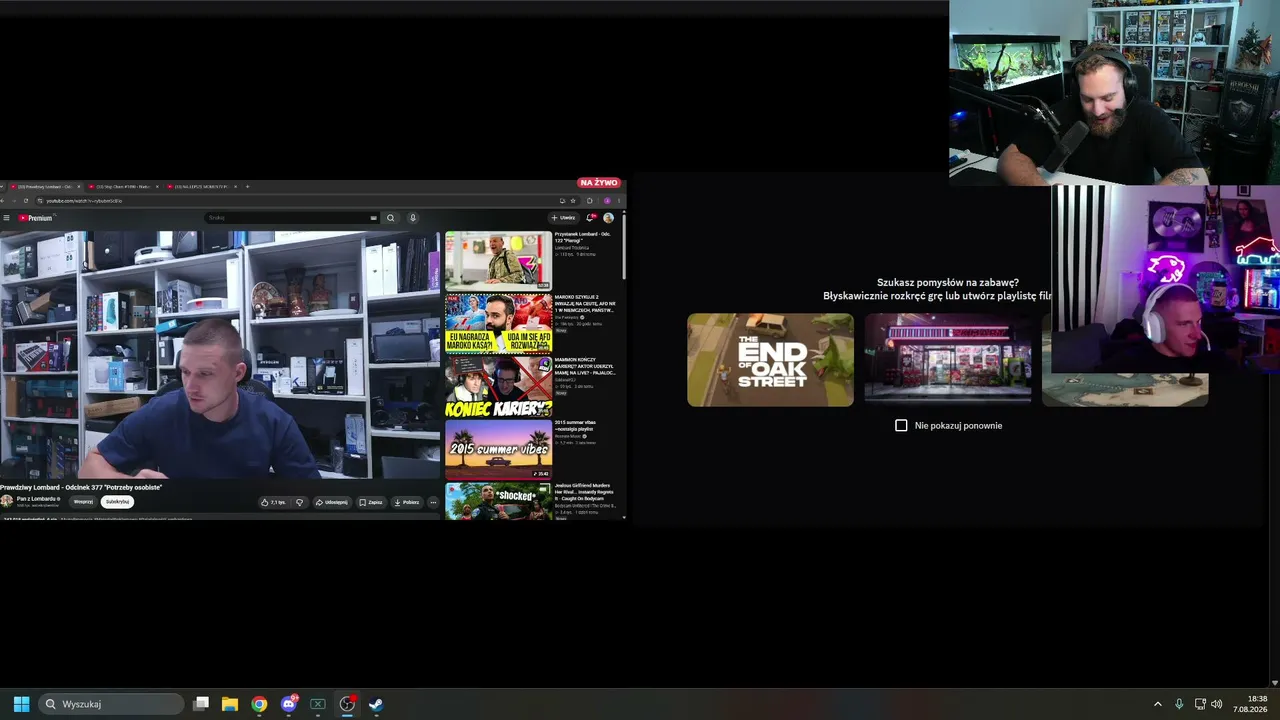Open the Koniec Kariery video thumbnail

[x=498, y=387]
